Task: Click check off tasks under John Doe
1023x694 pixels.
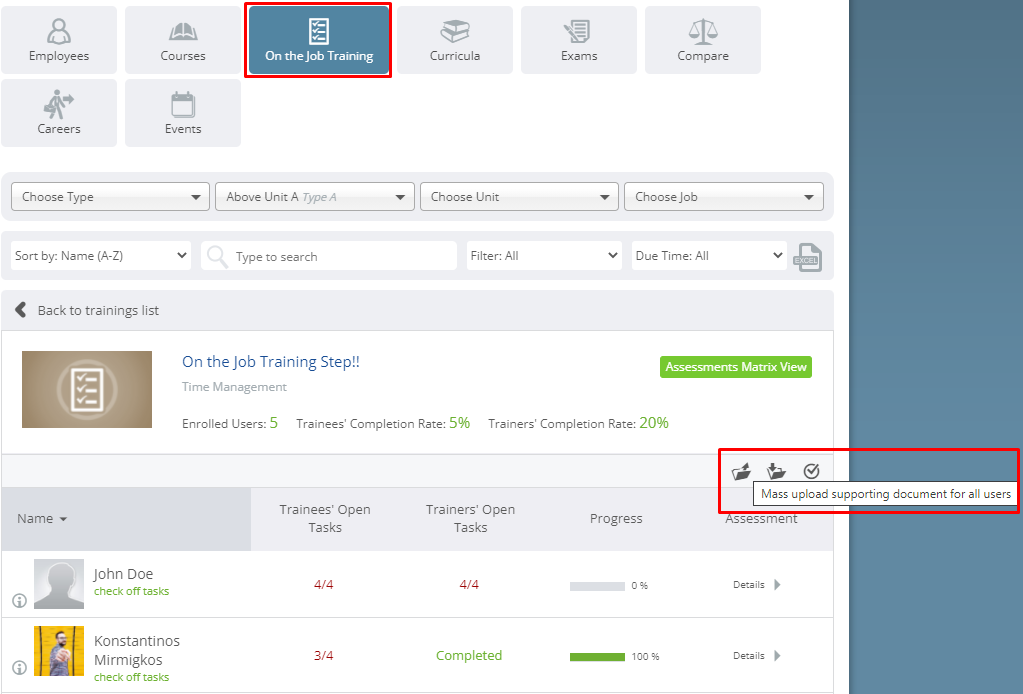Action: click(131, 591)
